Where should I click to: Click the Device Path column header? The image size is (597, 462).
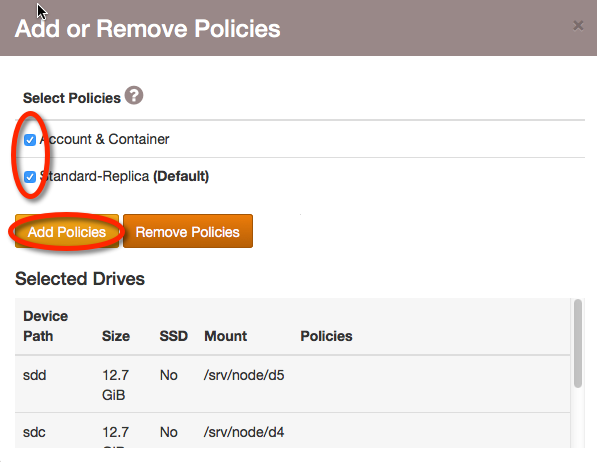[45, 326]
